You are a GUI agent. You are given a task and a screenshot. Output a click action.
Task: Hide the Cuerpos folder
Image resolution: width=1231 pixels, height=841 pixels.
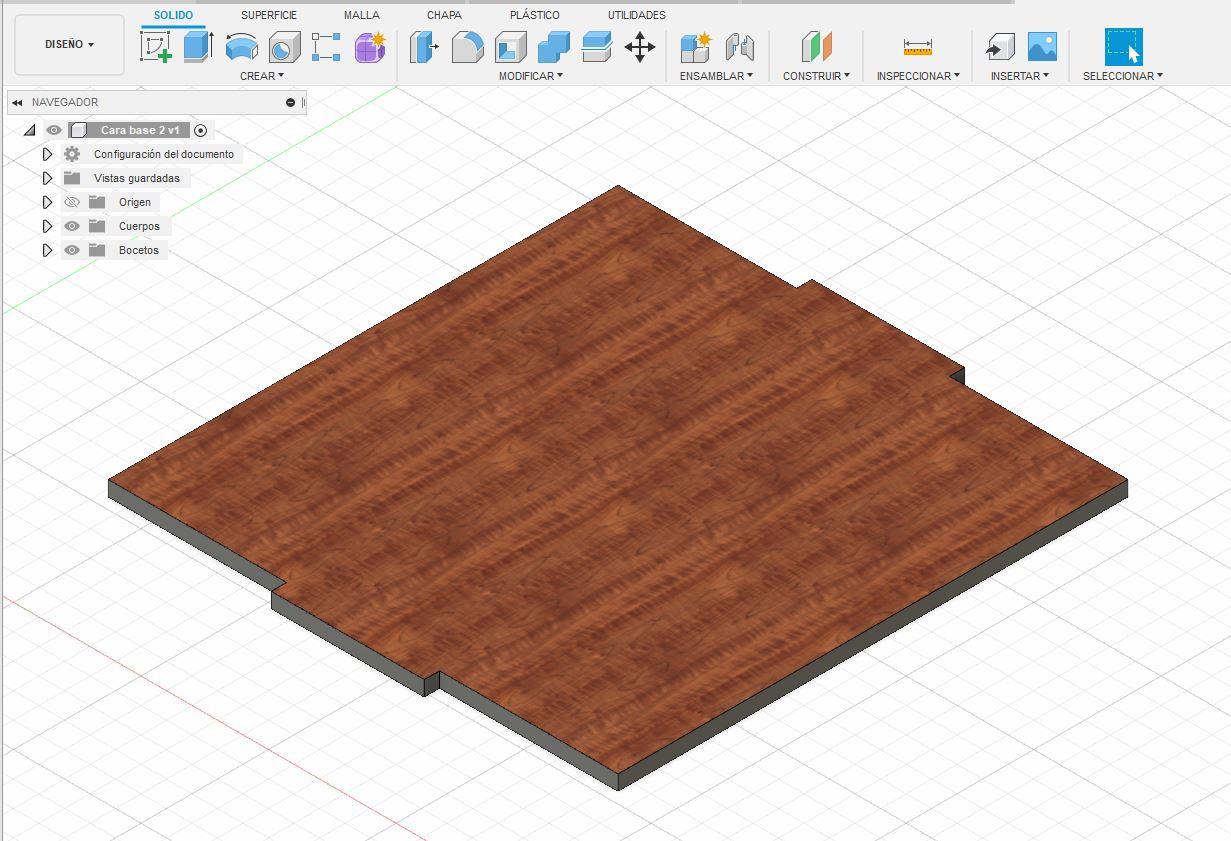[x=72, y=226]
